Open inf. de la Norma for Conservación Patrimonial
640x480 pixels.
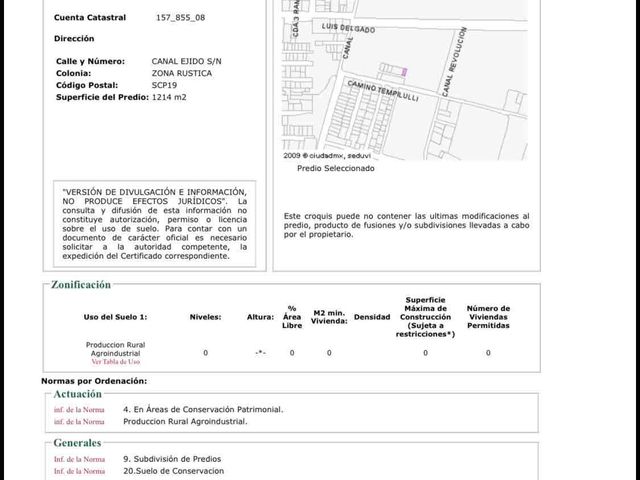pos(79,409)
